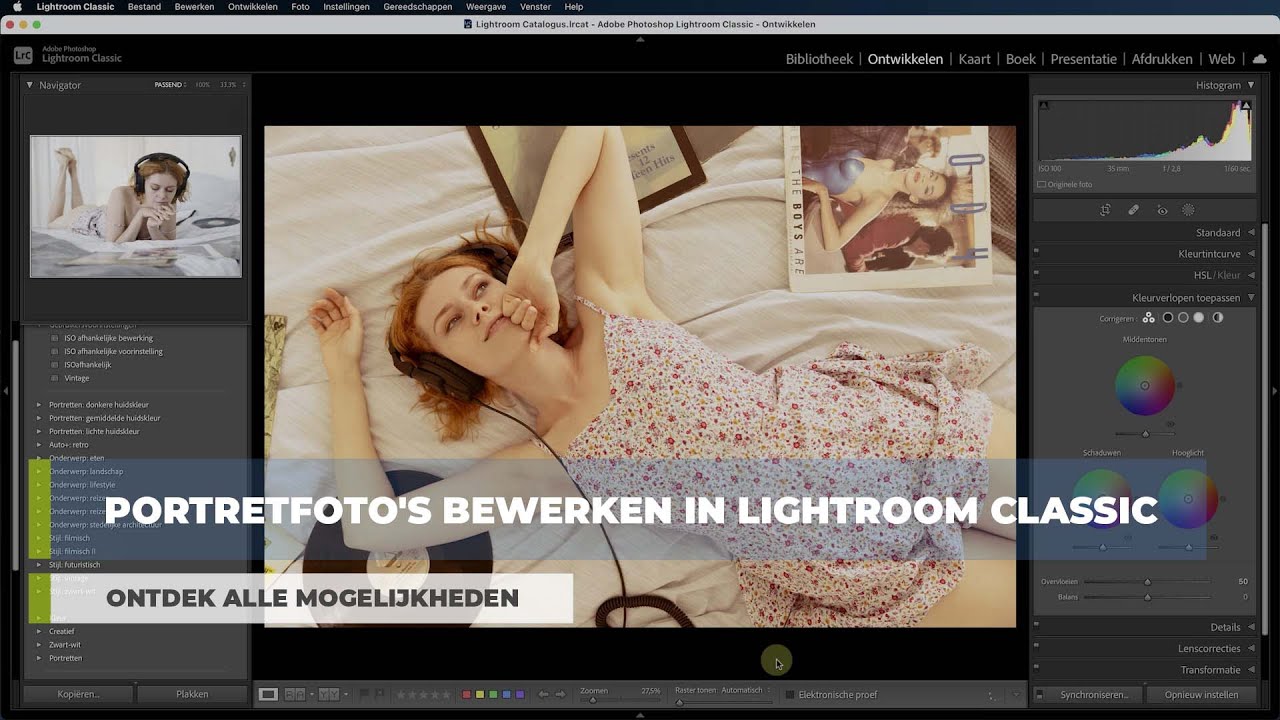Select the Crop overlay tool

pyautogui.click(x=1105, y=210)
